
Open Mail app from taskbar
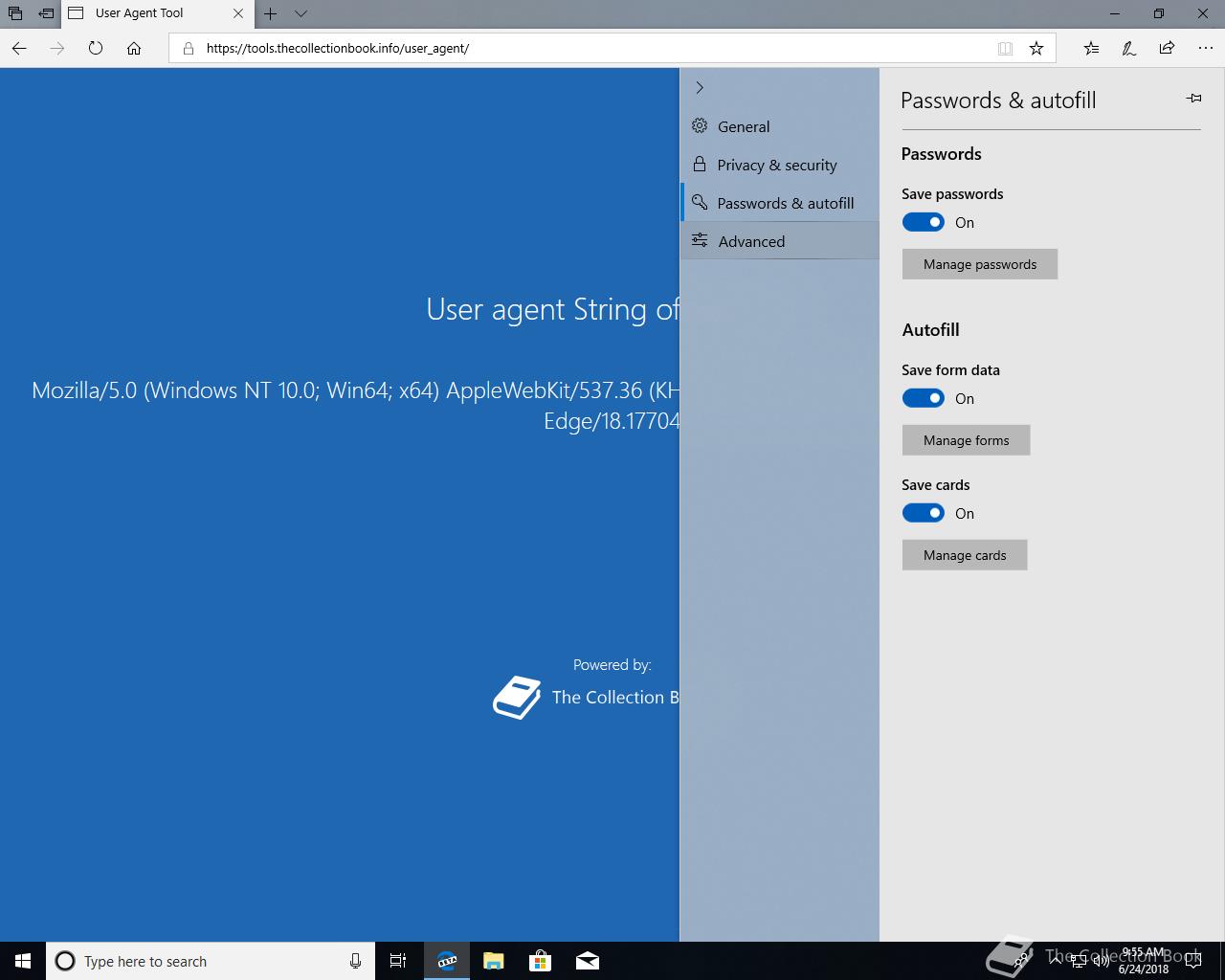tap(588, 961)
